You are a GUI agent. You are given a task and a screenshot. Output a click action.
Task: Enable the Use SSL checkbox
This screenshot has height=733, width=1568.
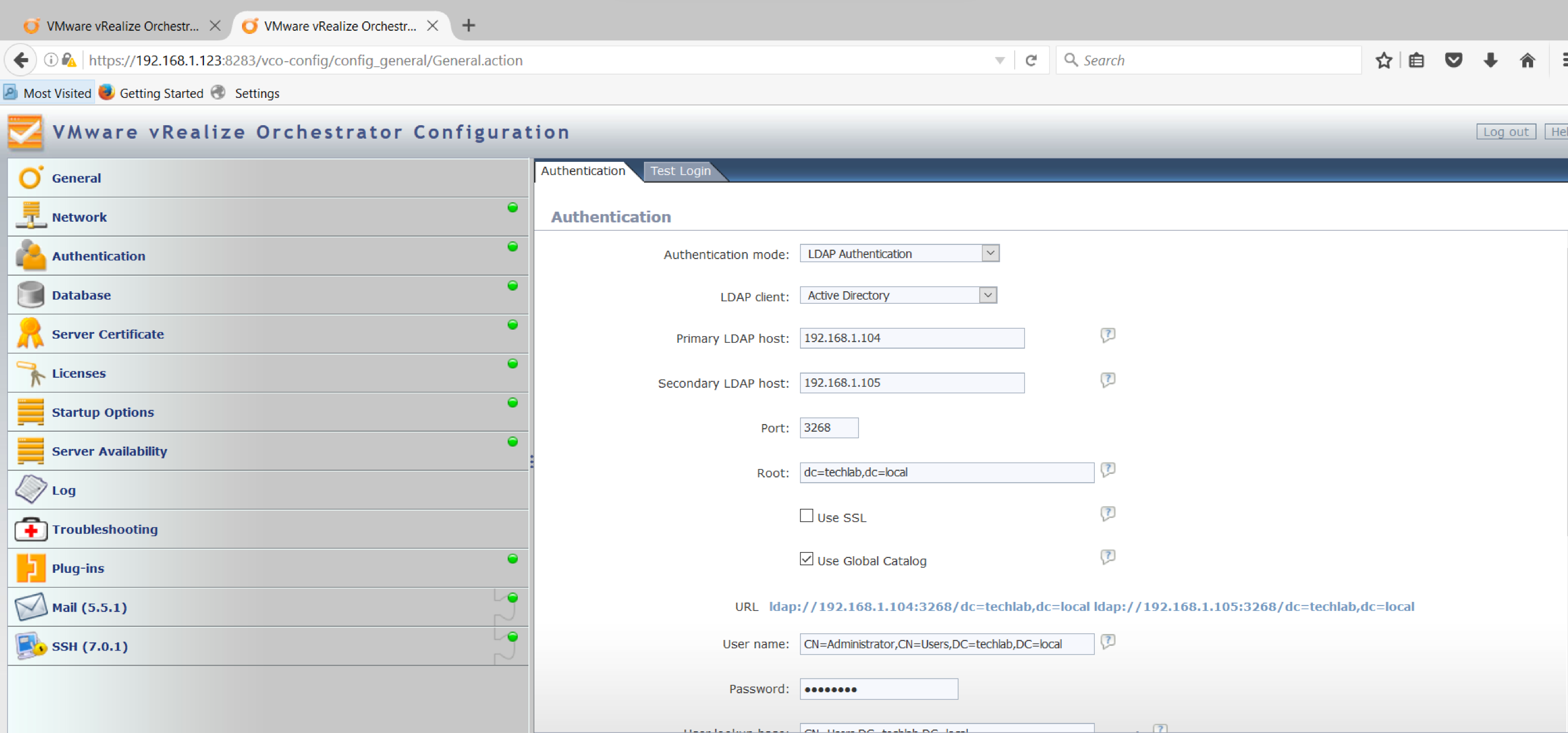pyautogui.click(x=806, y=516)
